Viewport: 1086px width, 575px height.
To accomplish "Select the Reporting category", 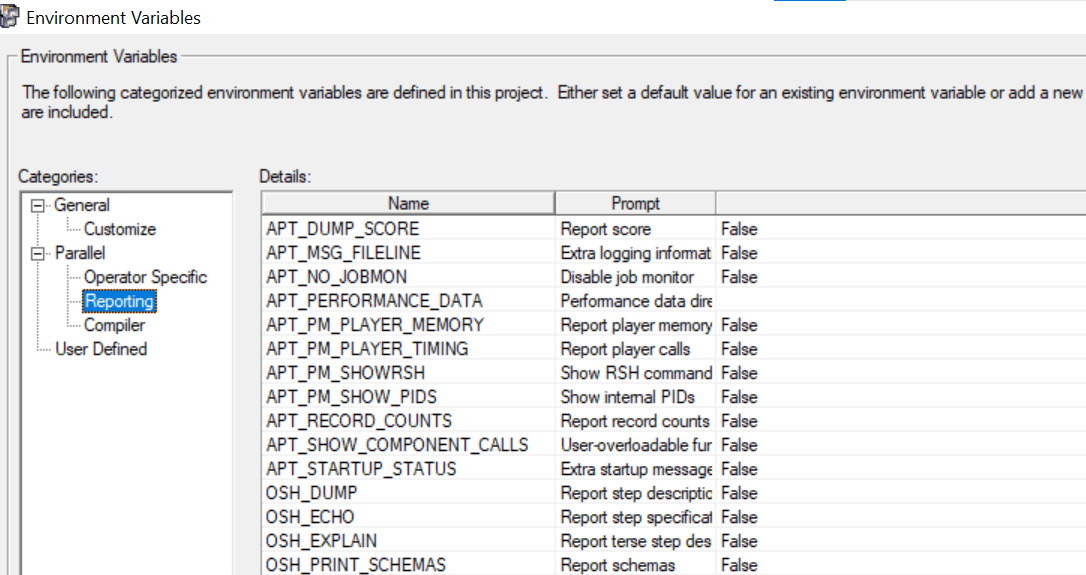I will (119, 301).
